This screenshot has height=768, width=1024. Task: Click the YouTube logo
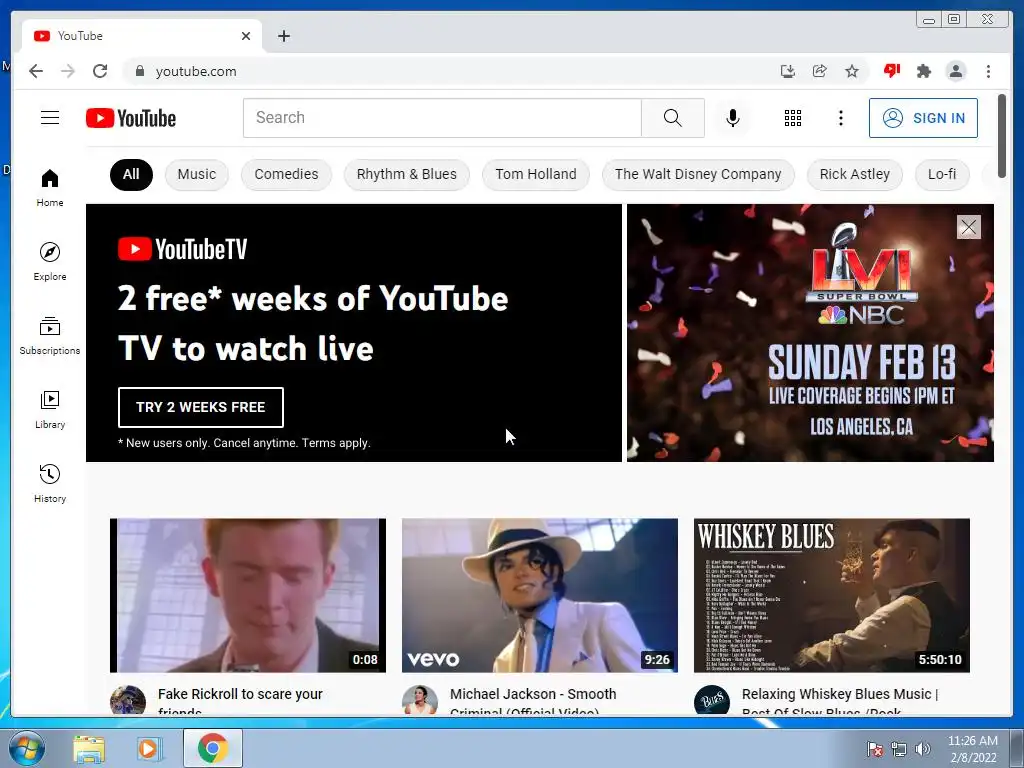click(131, 118)
